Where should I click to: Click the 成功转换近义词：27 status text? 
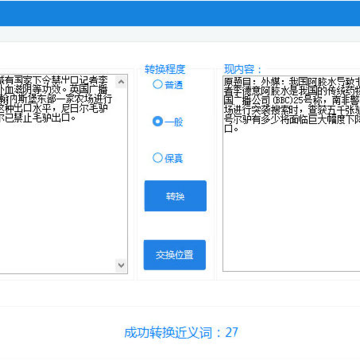[x=181, y=332]
